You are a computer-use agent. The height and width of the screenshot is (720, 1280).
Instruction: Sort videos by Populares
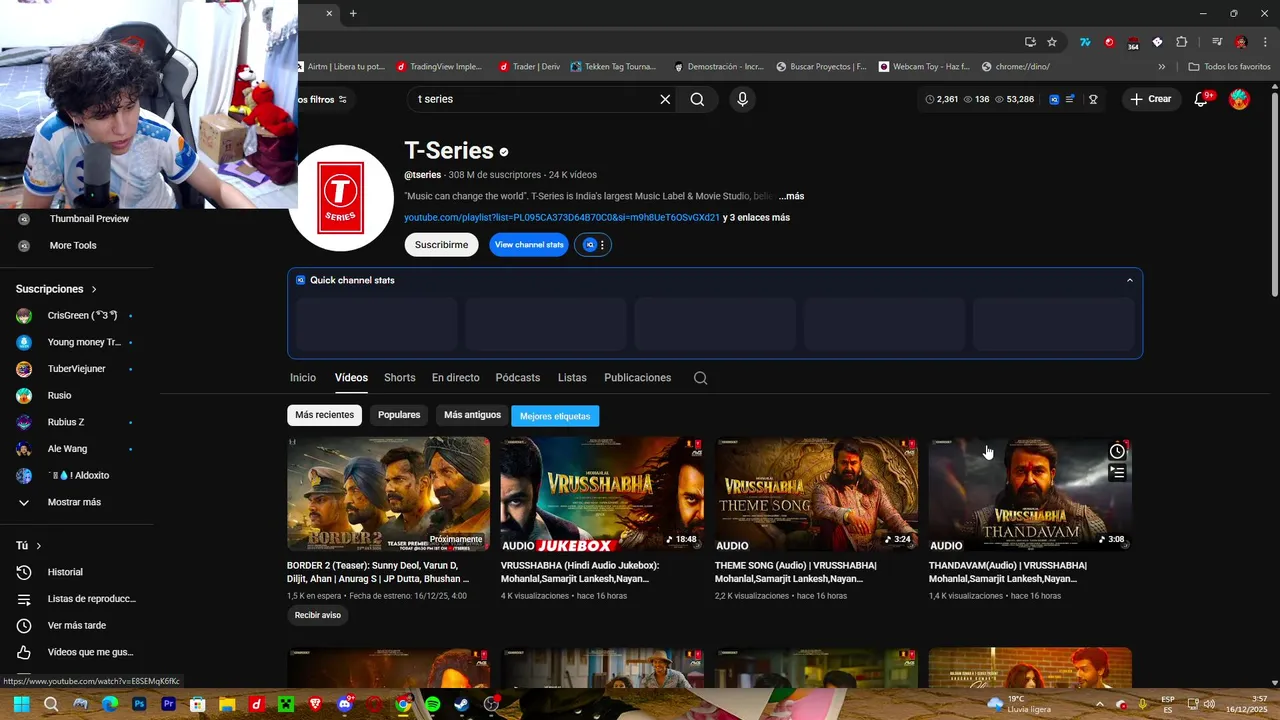[399, 415]
